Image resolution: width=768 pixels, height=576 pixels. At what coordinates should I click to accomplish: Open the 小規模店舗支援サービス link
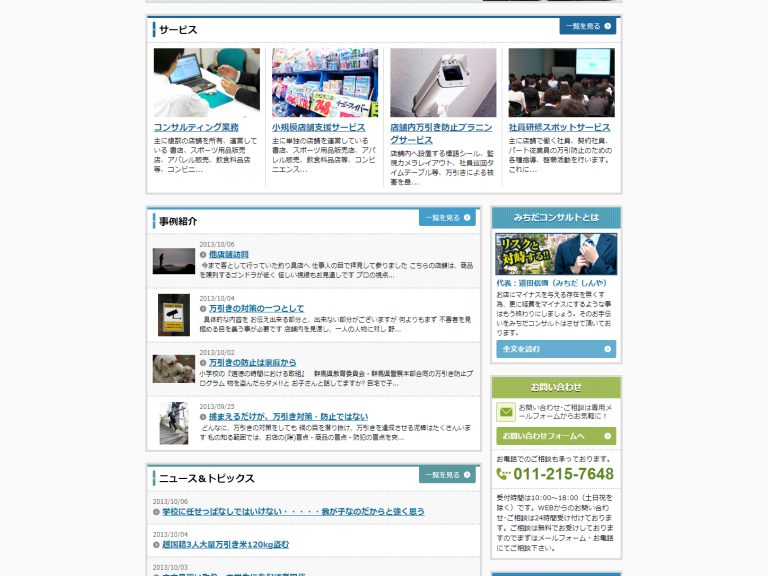coord(319,128)
